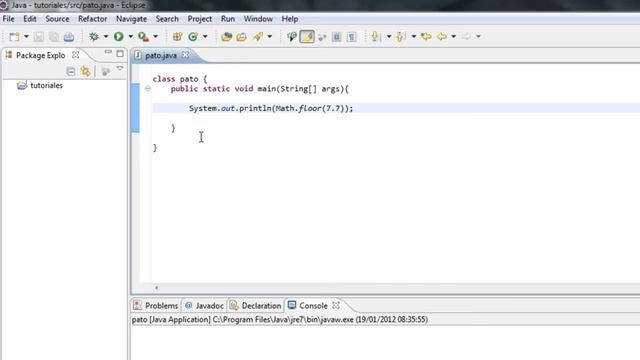Click the New Java Package icon
The height and width of the screenshot is (360, 640).
[177, 37]
